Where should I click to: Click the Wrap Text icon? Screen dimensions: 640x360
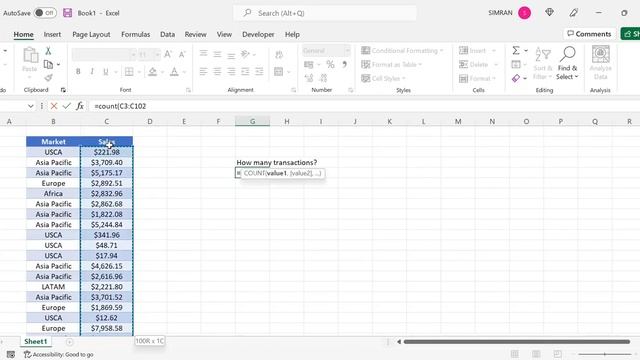pyautogui.click(x=279, y=54)
